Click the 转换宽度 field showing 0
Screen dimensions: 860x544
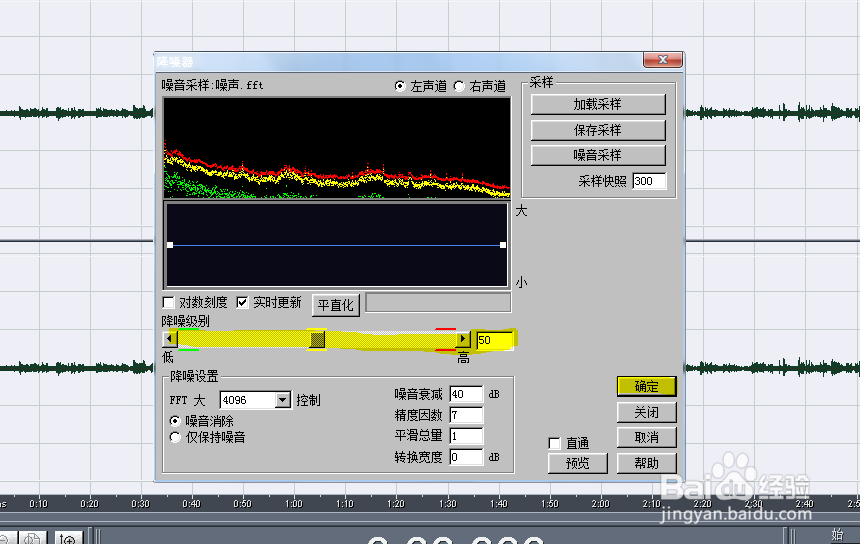tap(466, 457)
